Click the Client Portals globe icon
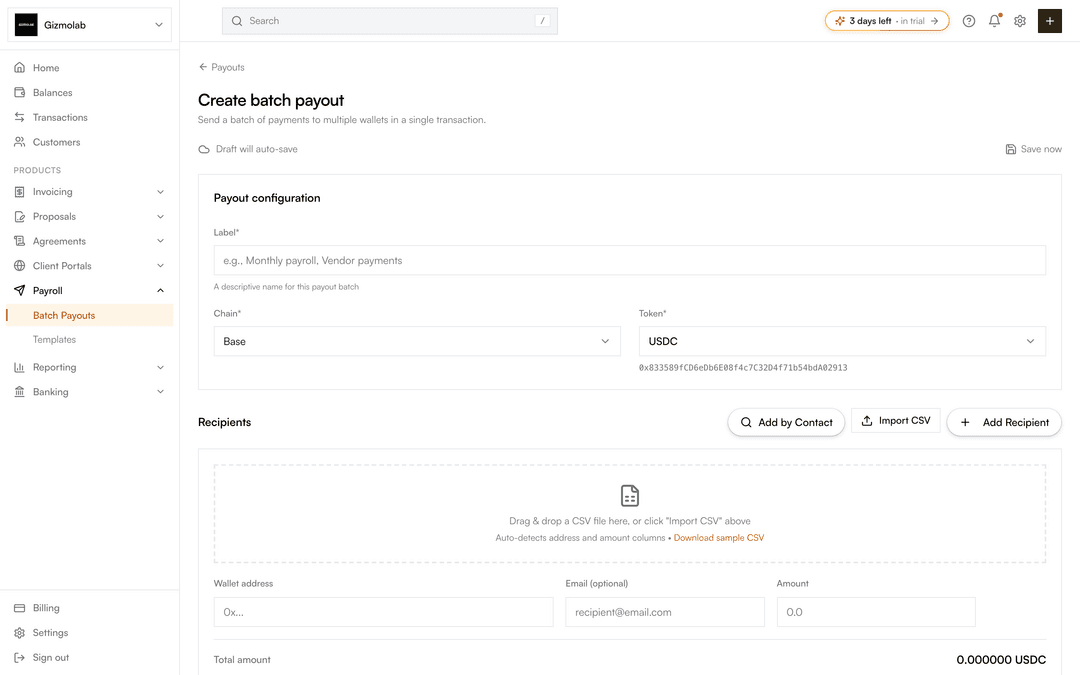Viewport: 1080px width, 675px height. (19, 266)
